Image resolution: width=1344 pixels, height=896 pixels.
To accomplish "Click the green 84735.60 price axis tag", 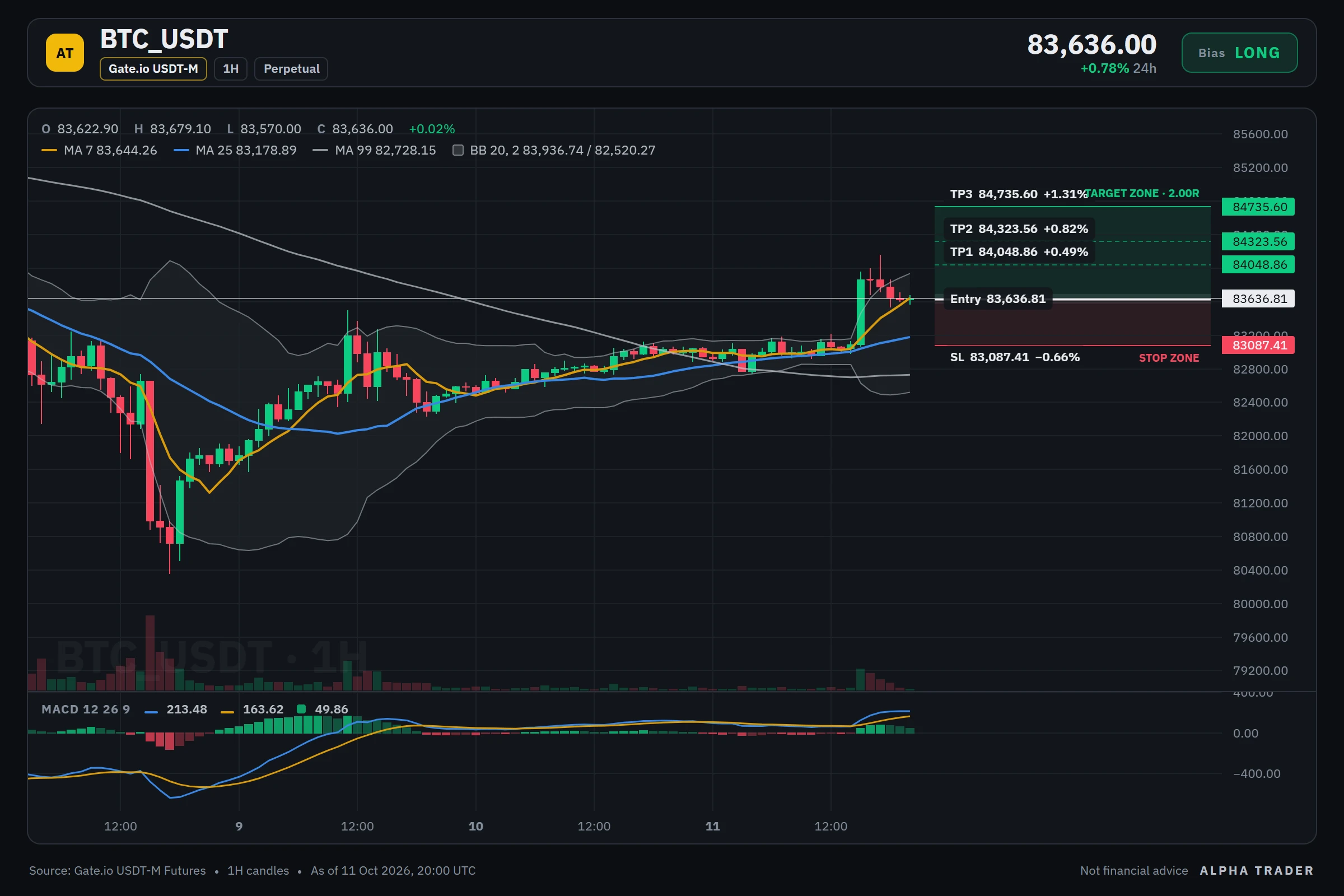I will click(x=1258, y=207).
